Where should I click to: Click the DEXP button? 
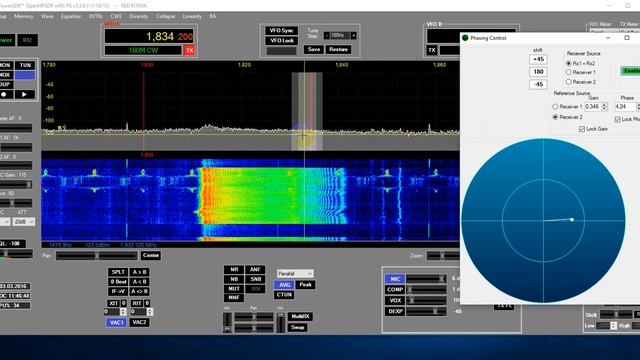click(395, 311)
